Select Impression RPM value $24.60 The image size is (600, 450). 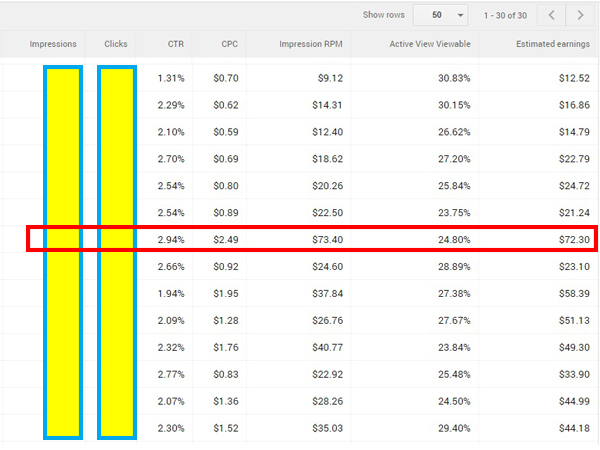click(x=327, y=267)
